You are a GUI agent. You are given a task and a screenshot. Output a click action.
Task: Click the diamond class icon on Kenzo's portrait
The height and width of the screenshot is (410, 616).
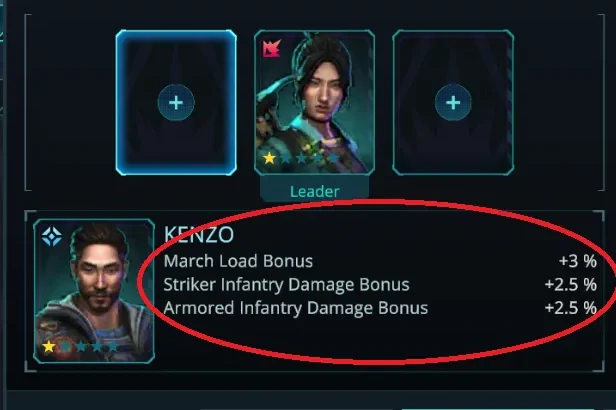tap(52, 236)
